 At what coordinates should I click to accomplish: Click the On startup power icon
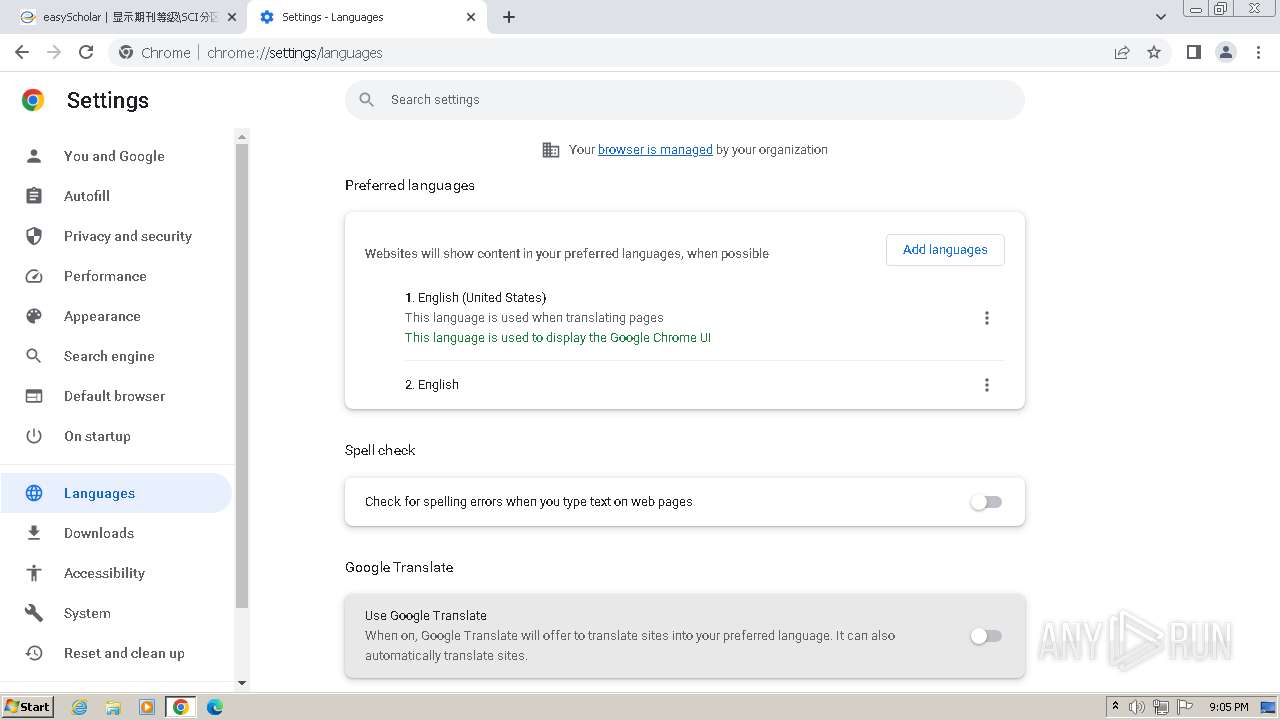click(34, 436)
